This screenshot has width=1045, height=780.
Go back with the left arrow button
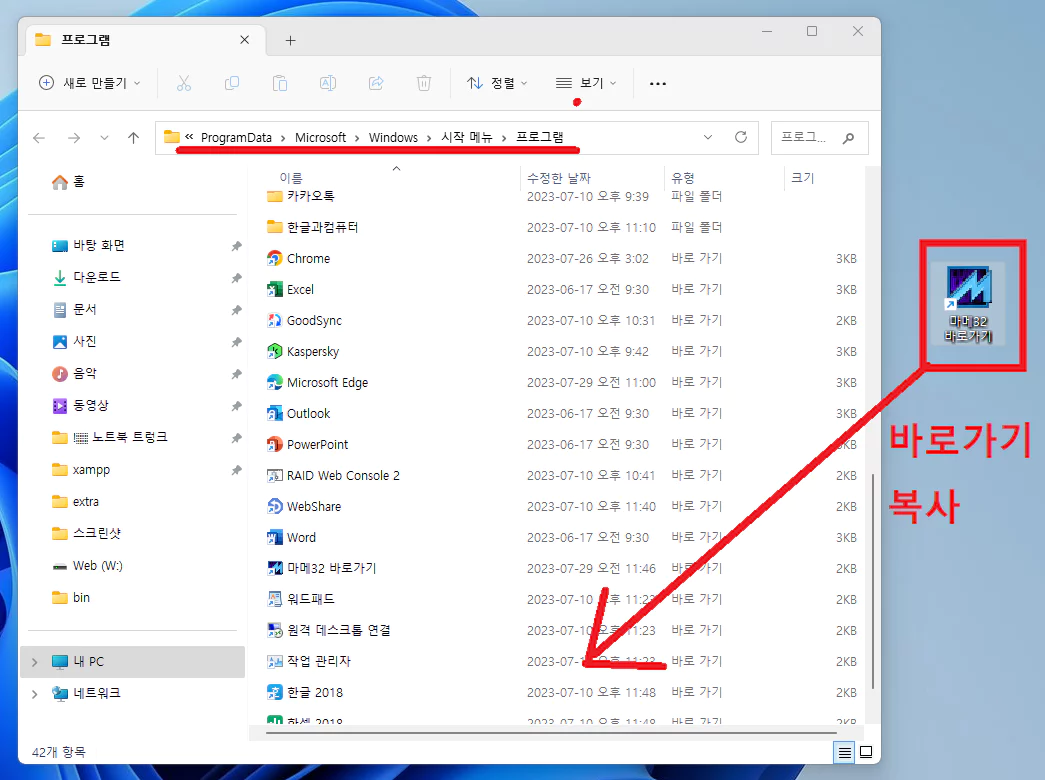coord(39,138)
